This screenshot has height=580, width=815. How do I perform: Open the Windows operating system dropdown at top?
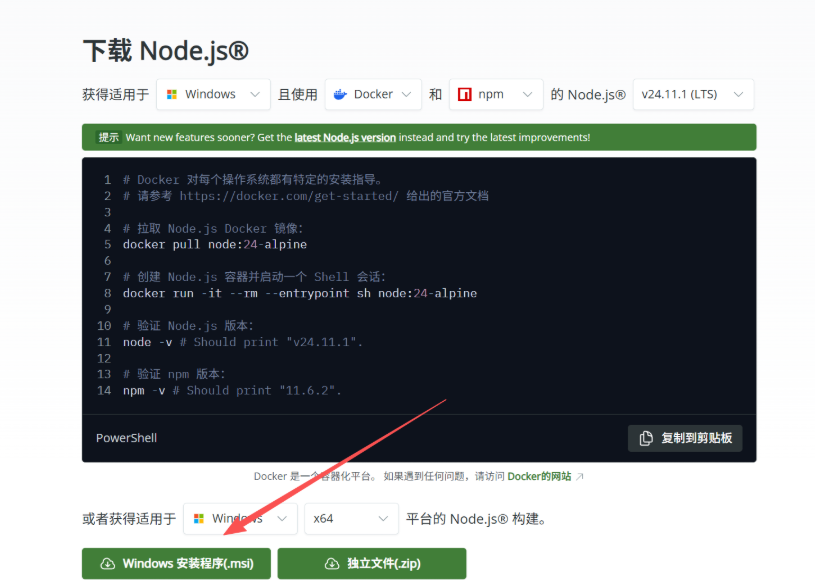coord(213,95)
